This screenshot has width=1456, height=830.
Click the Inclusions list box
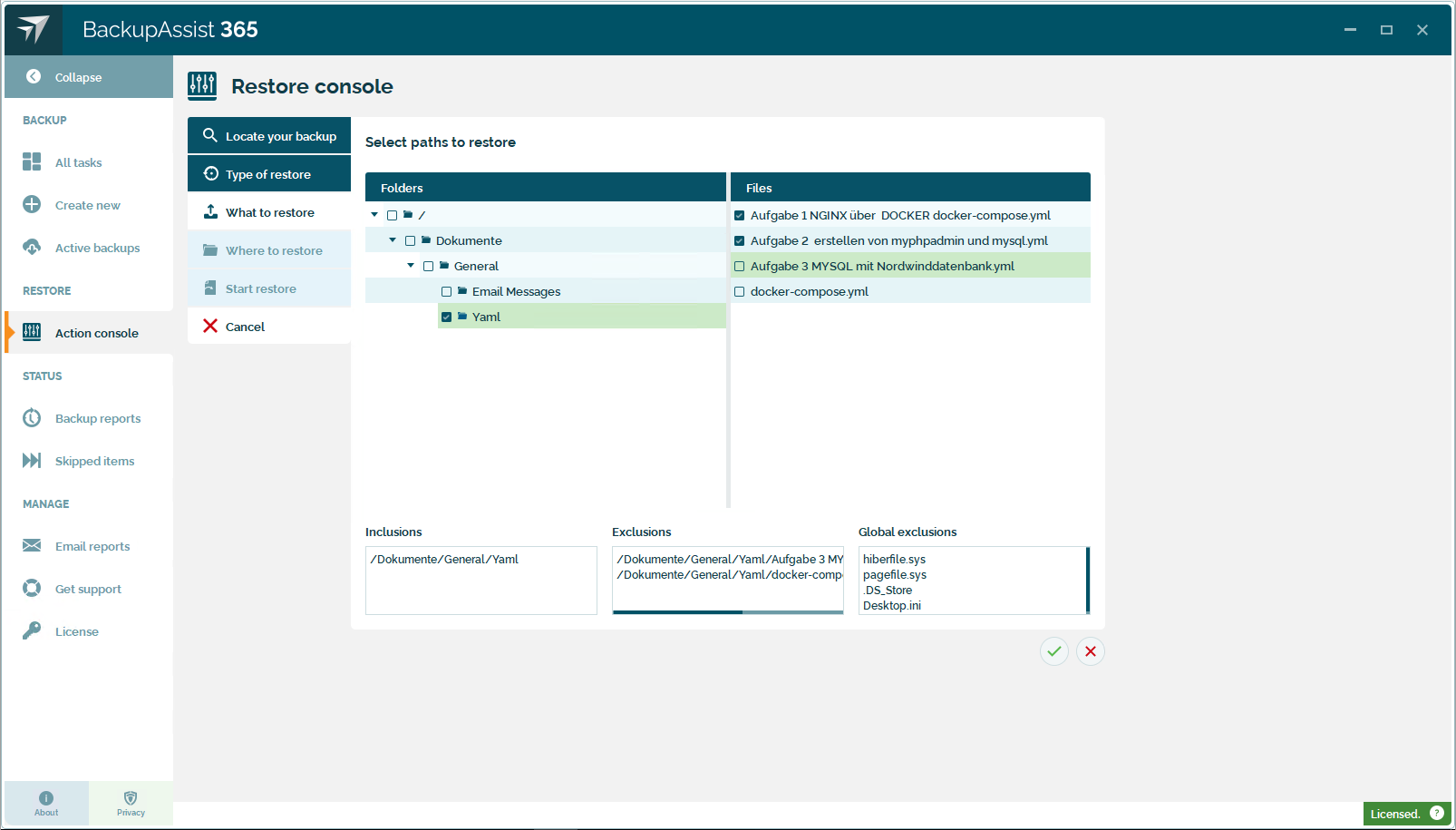[481, 581]
